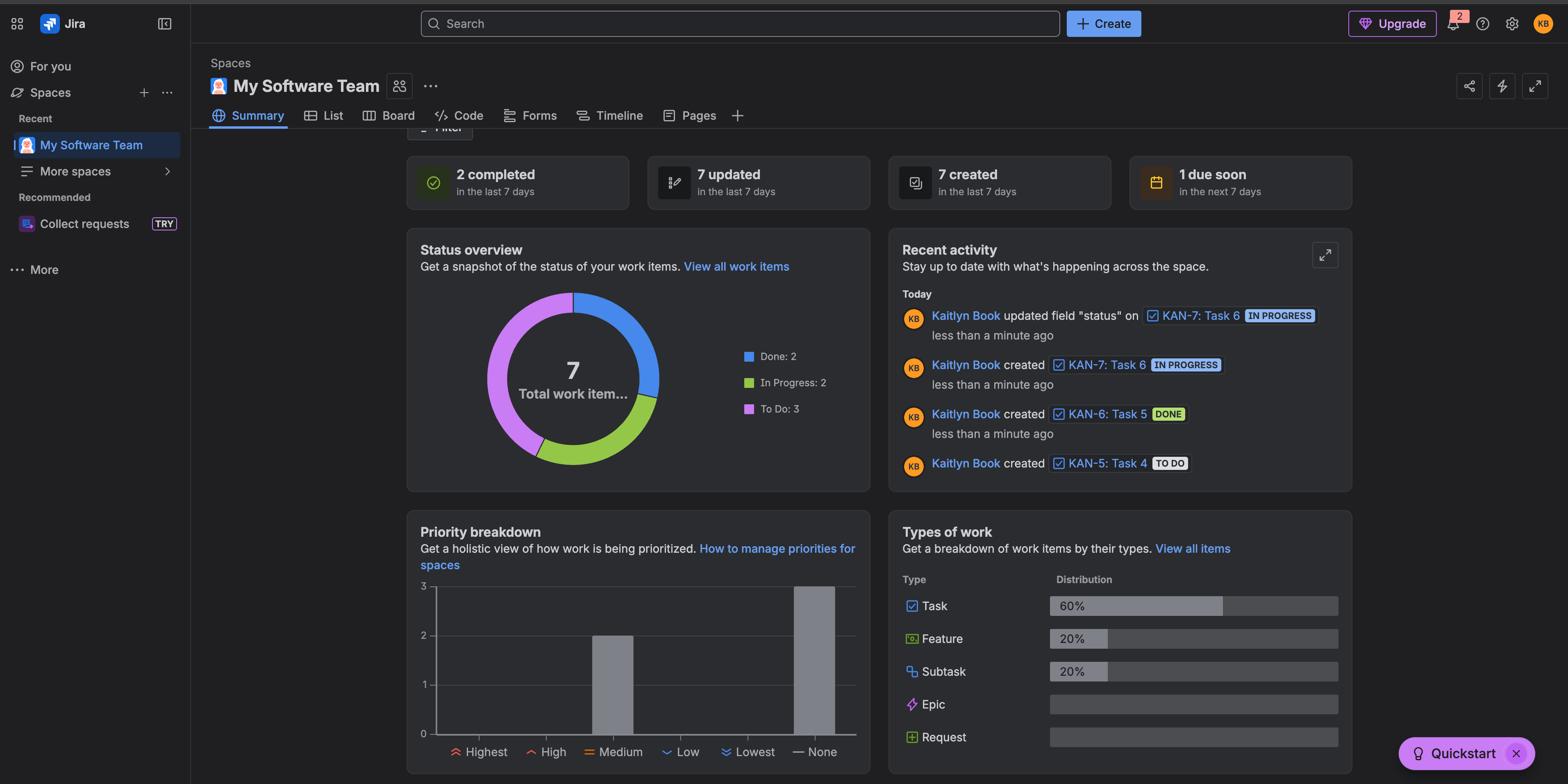Image resolution: width=1568 pixels, height=784 pixels.
Task: Click into the Search field
Action: (740, 24)
